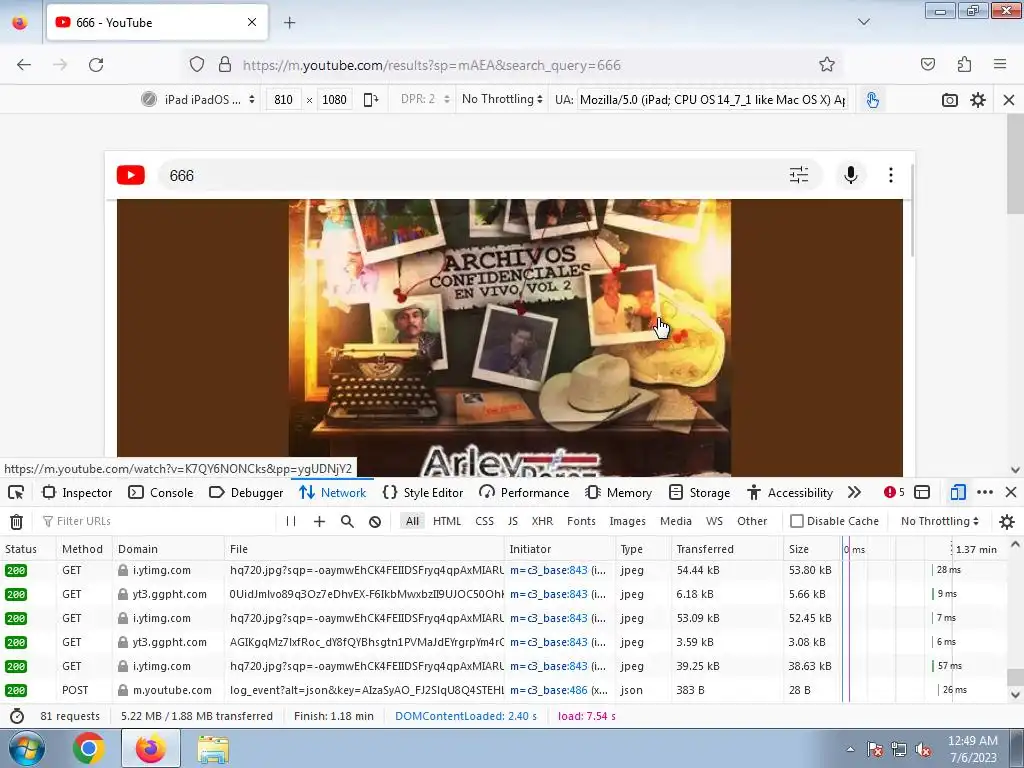Show All request types

(x=412, y=521)
